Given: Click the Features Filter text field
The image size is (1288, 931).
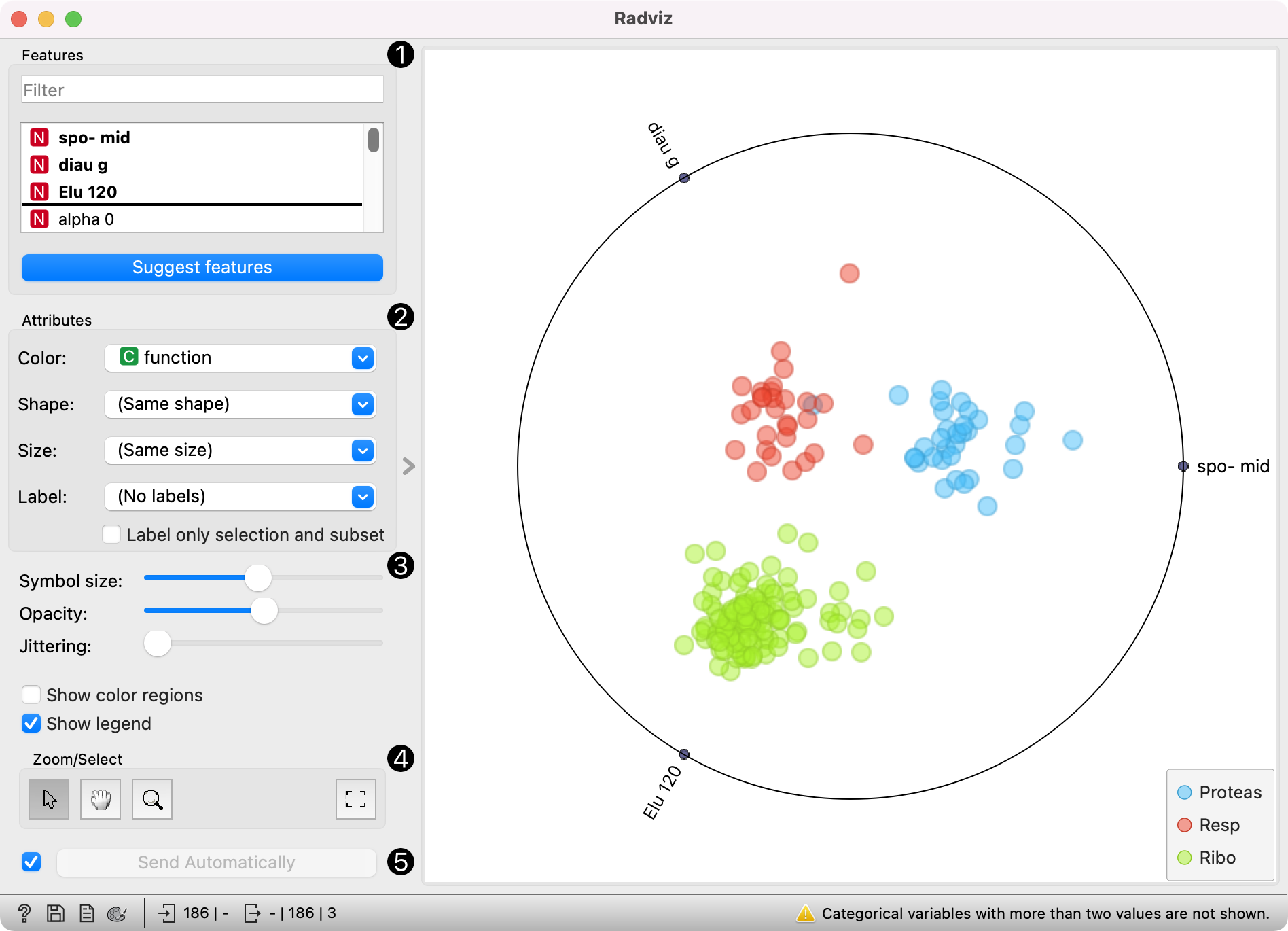Looking at the screenshot, I should [202, 90].
